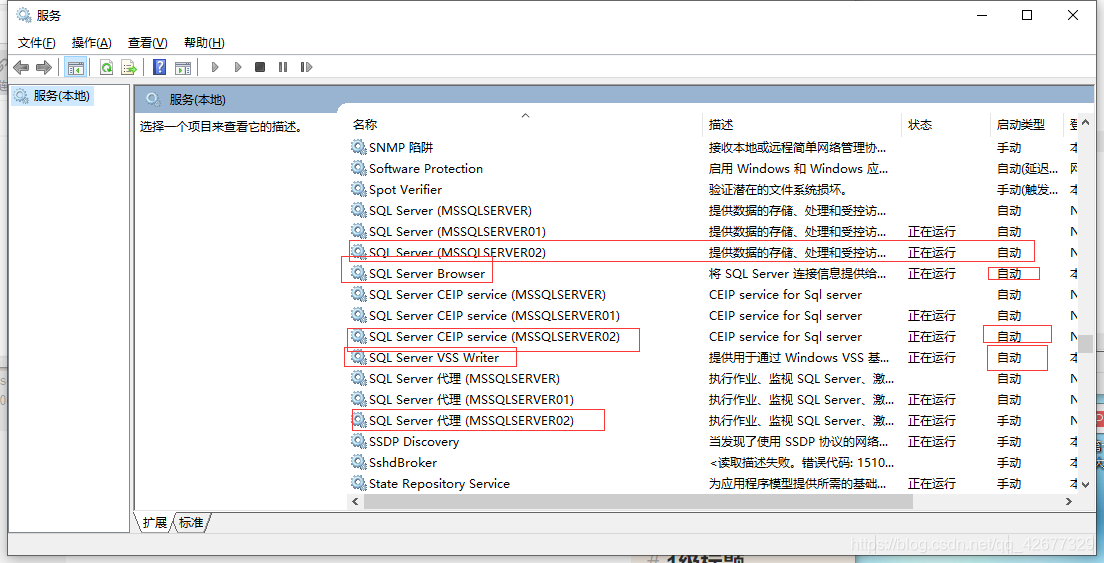Open help with the question mark icon
This screenshot has width=1104, height=563.
click(x=160, y=68)
